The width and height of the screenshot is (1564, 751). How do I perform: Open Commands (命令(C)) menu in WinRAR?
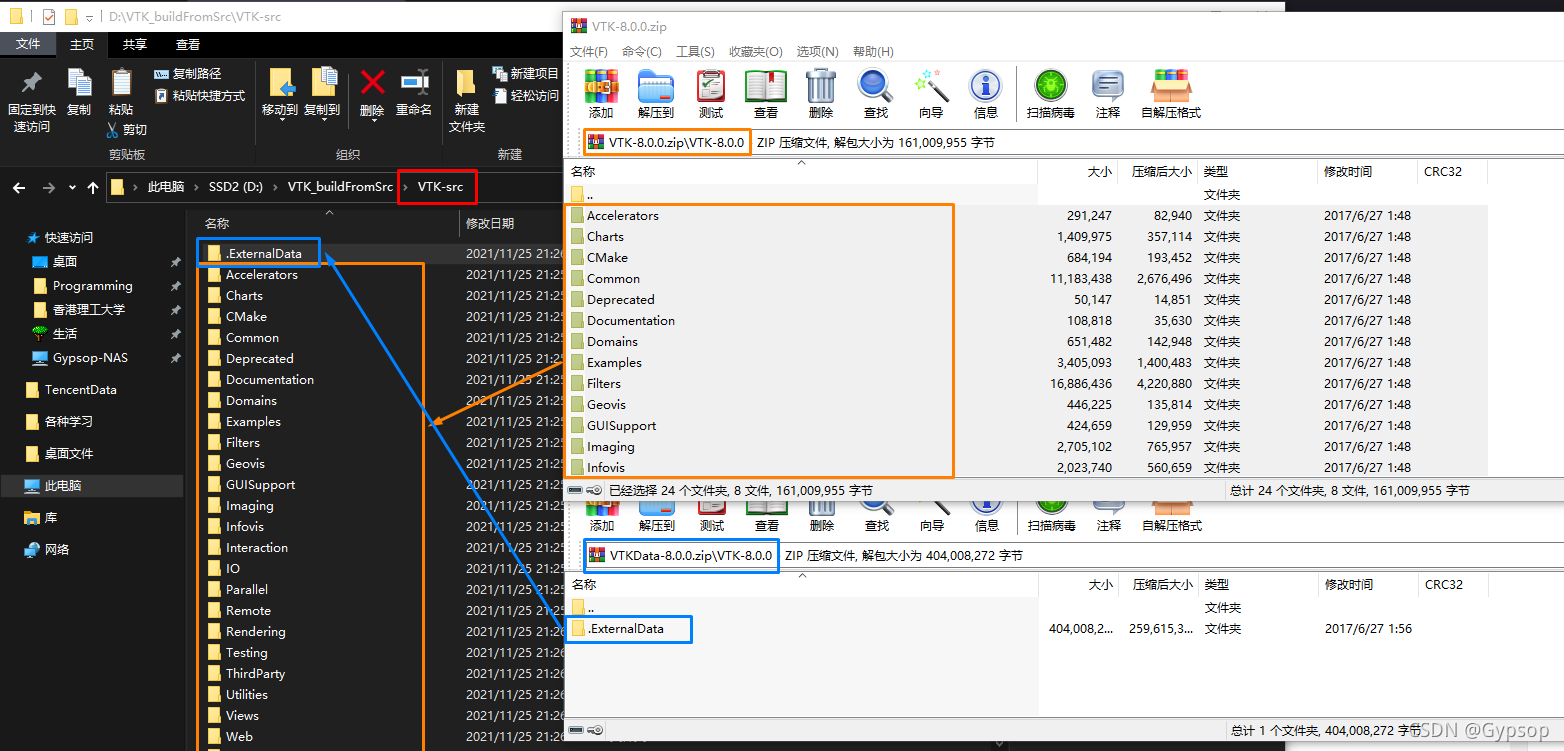[x=642, y=51]
